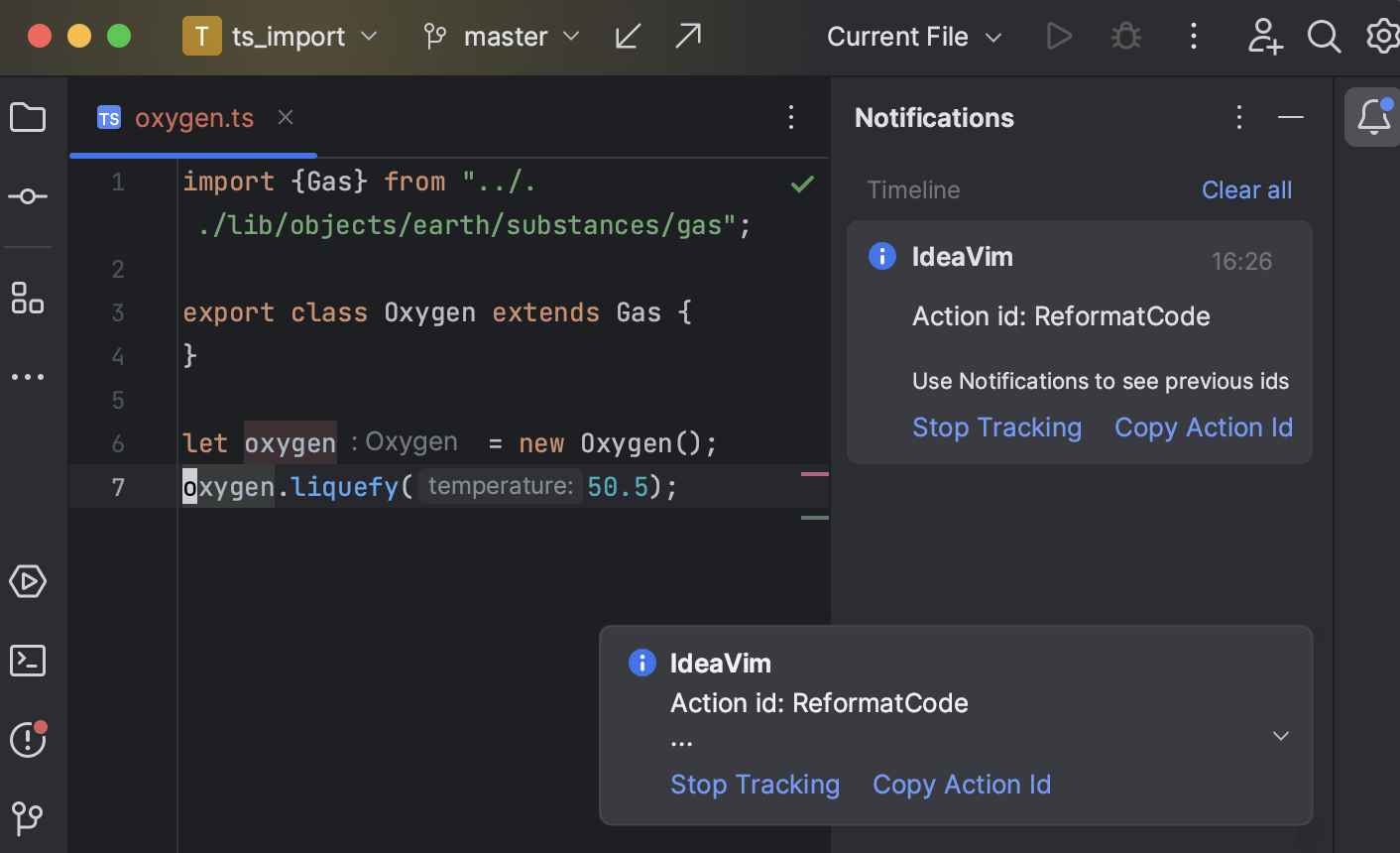This screenshot has height=853, width=1400.
Task: Open the Problems tool window
Action: [x=27, y=740]
